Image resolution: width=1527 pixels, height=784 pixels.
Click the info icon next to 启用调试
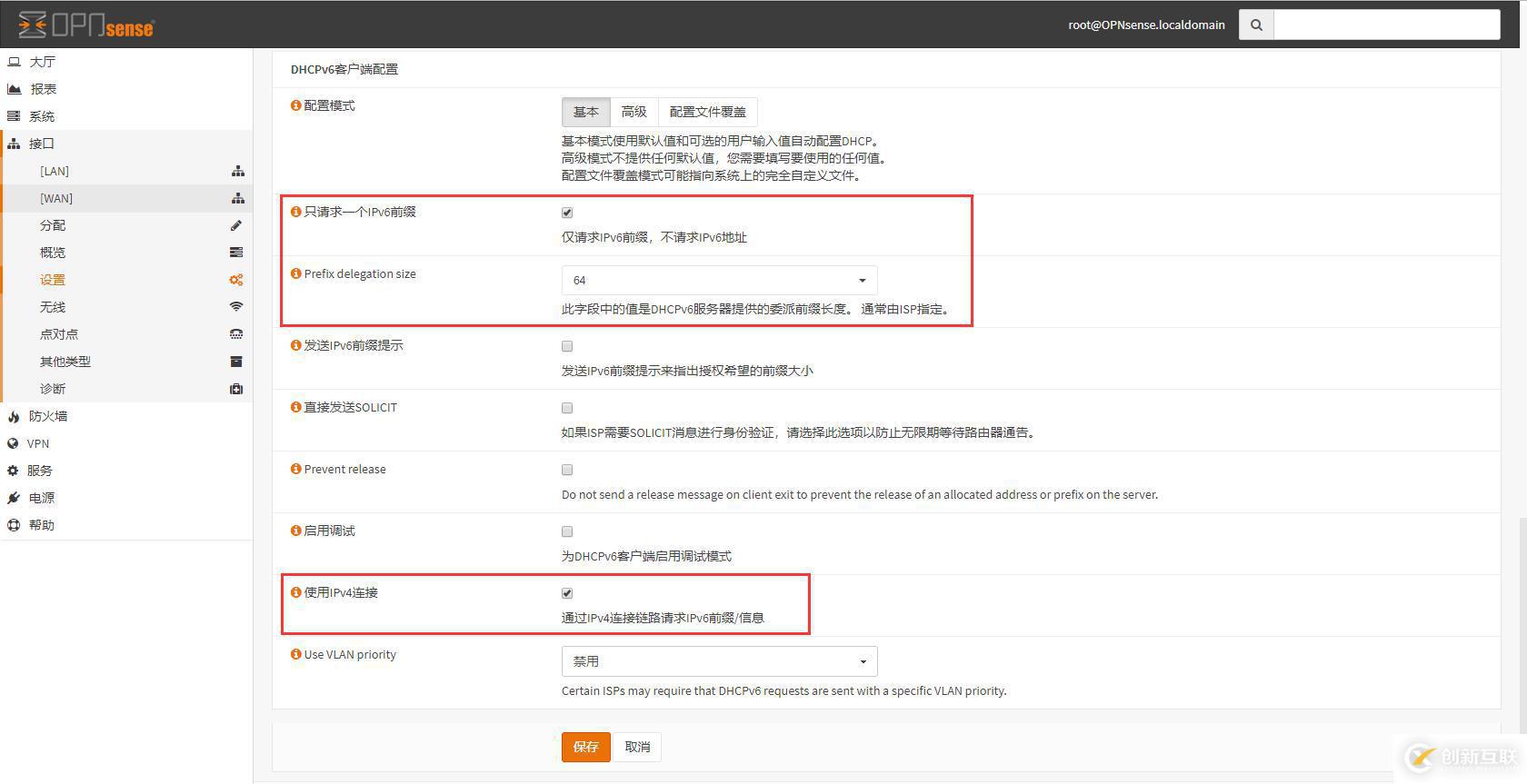tap(295, 531)
